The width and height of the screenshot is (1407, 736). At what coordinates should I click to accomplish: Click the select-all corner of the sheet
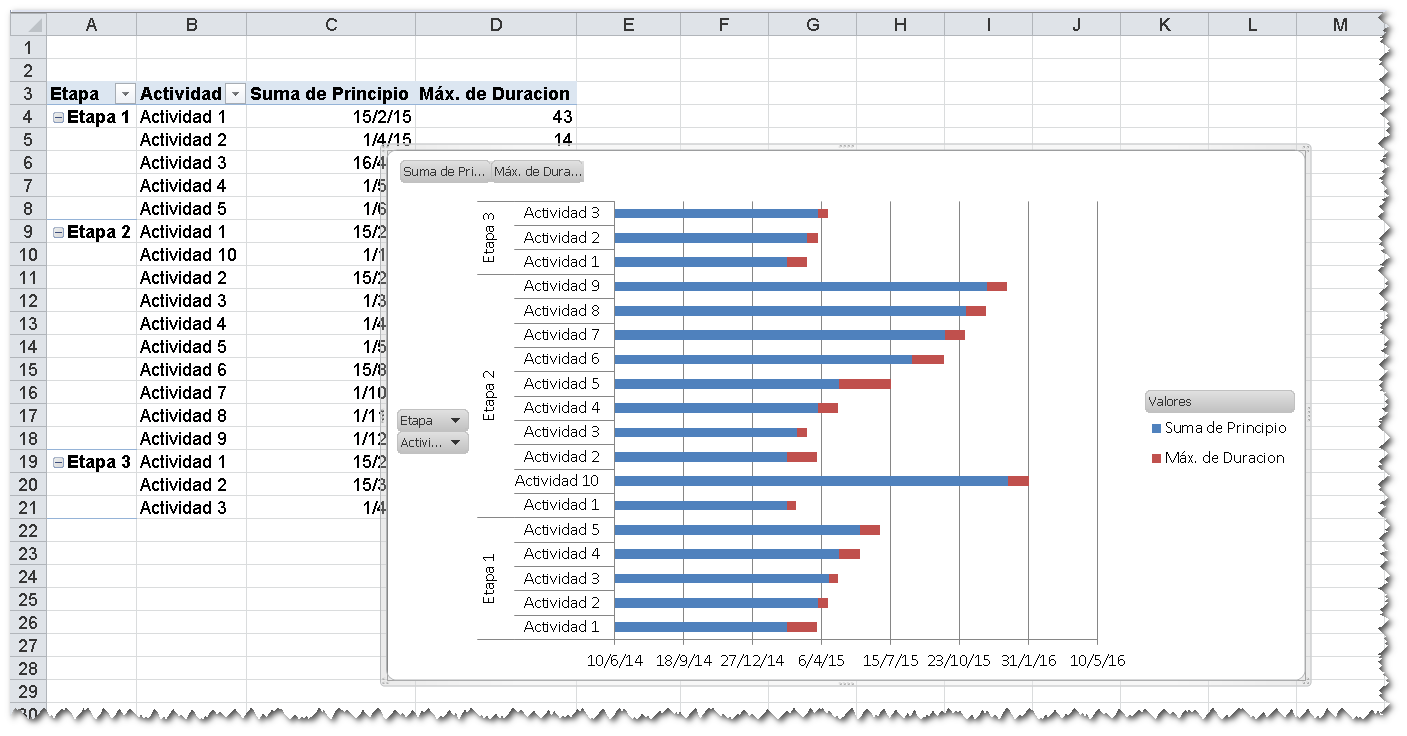click(28, 25)
